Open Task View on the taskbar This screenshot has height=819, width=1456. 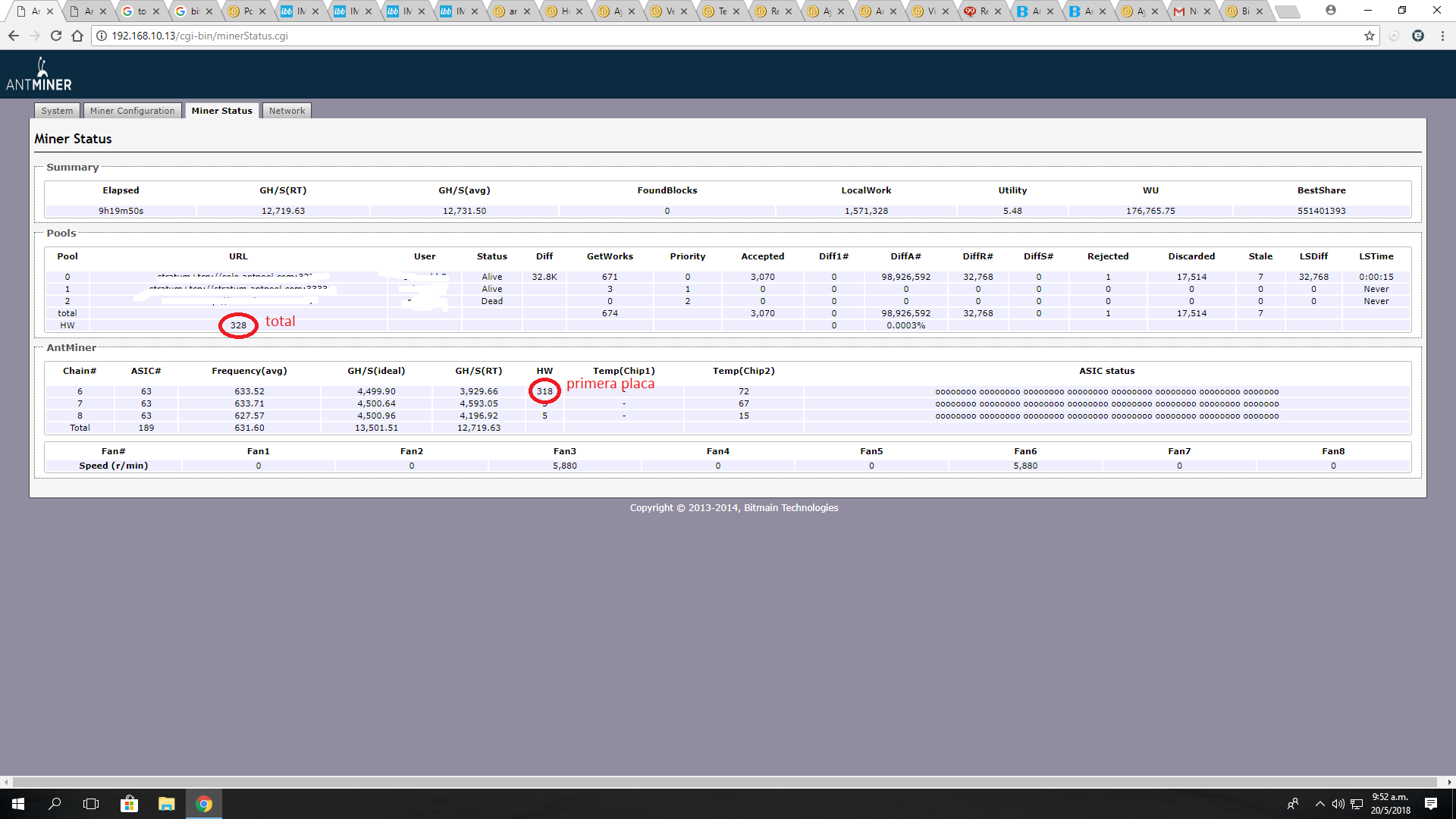pos(91,804)
